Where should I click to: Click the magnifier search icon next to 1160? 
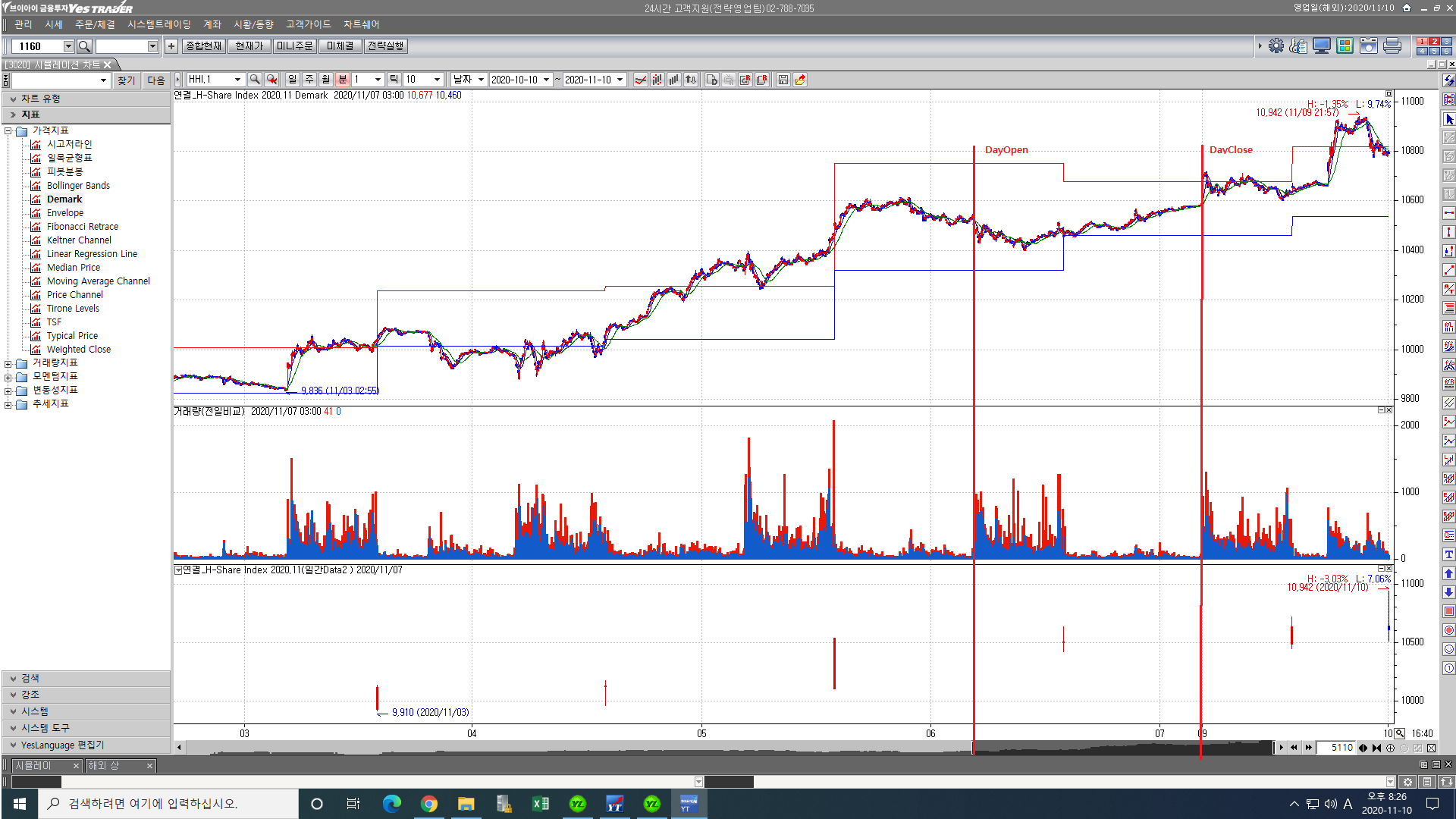tap(84, 46)
